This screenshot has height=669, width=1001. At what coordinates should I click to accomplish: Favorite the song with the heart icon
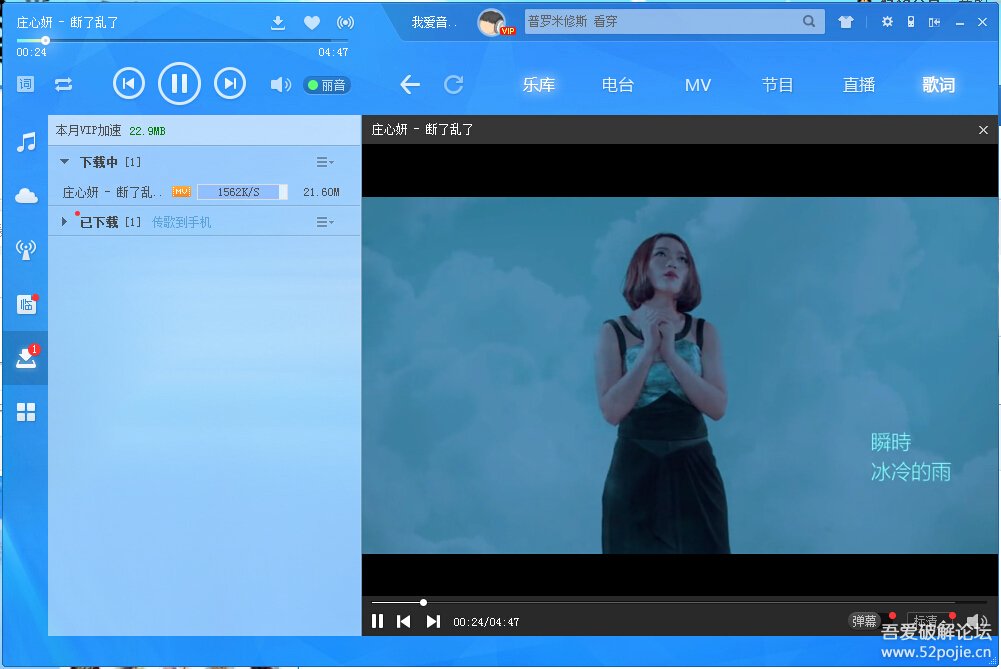point(312,23)
